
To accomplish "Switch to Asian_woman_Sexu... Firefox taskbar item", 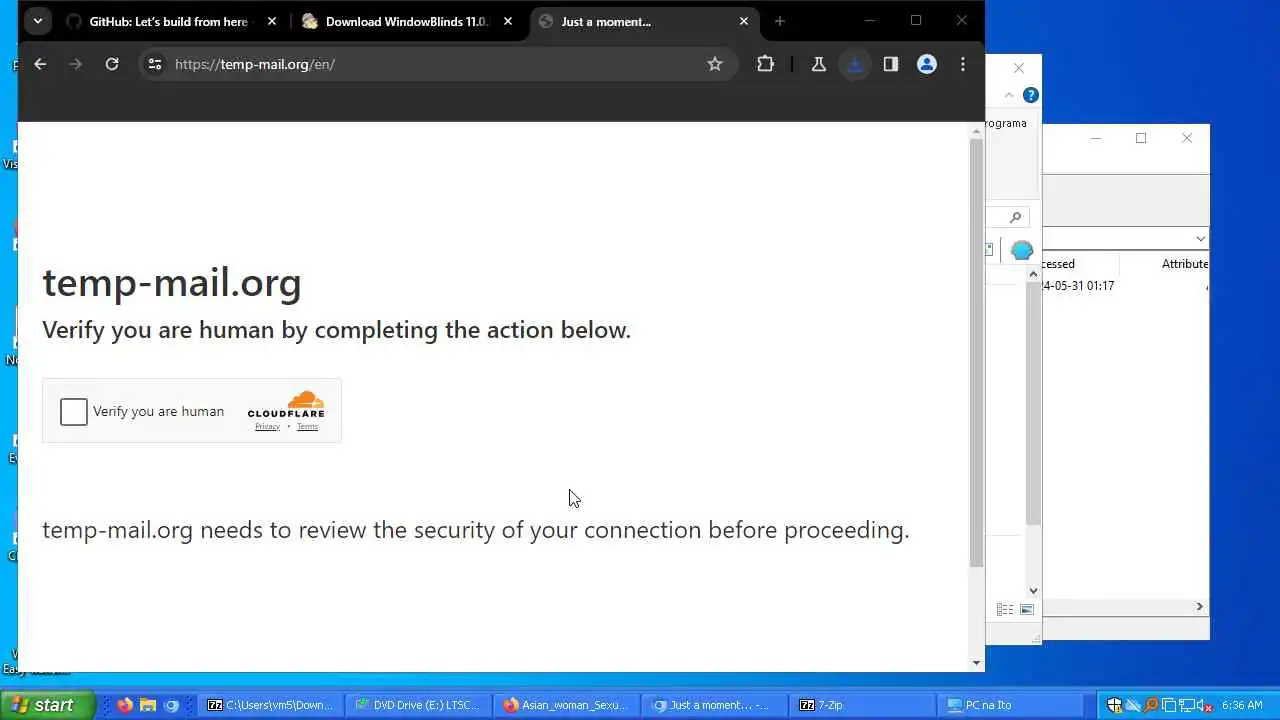I will 567,705.
